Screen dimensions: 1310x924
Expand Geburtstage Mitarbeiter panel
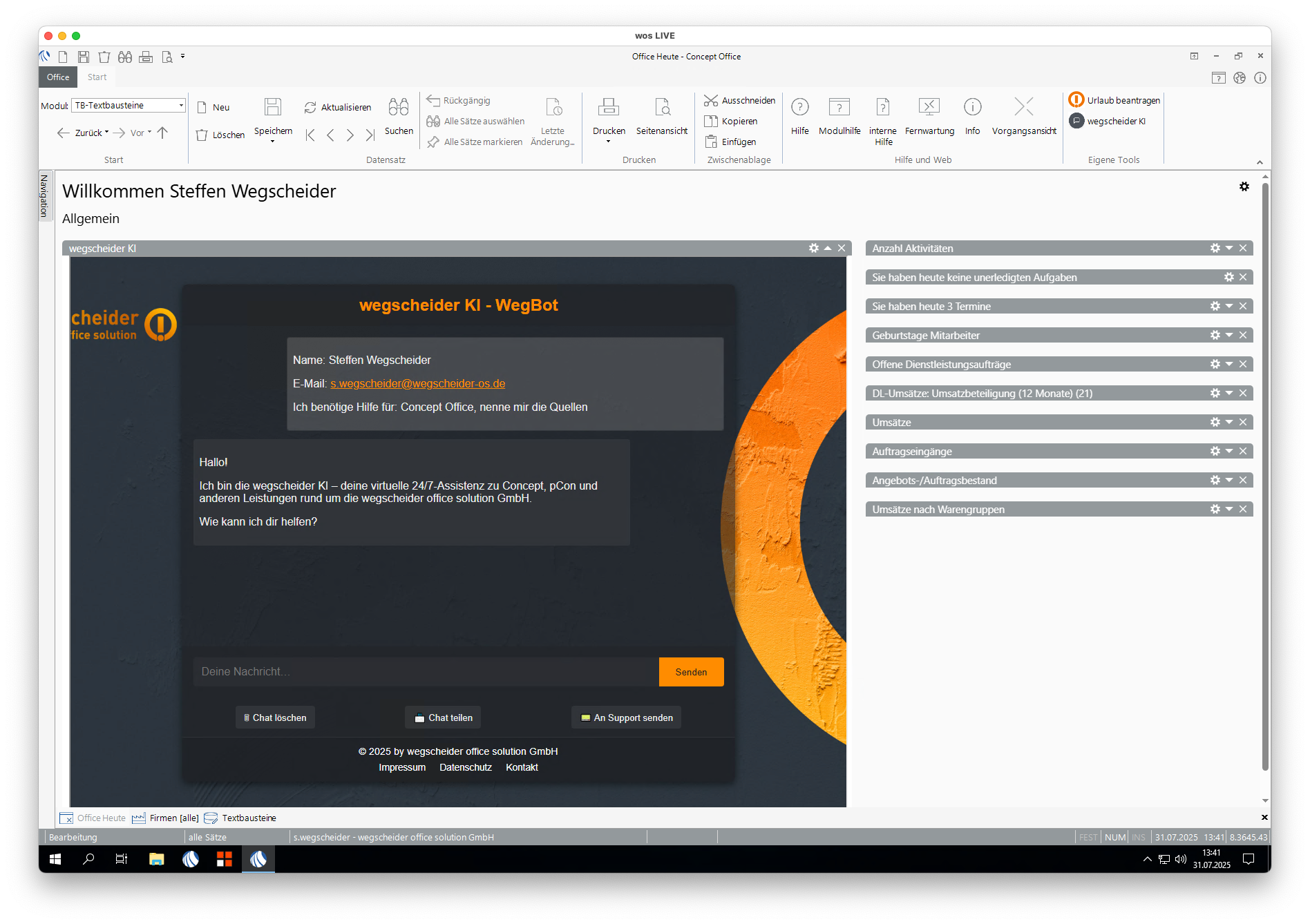click(x=1229, y=335)
